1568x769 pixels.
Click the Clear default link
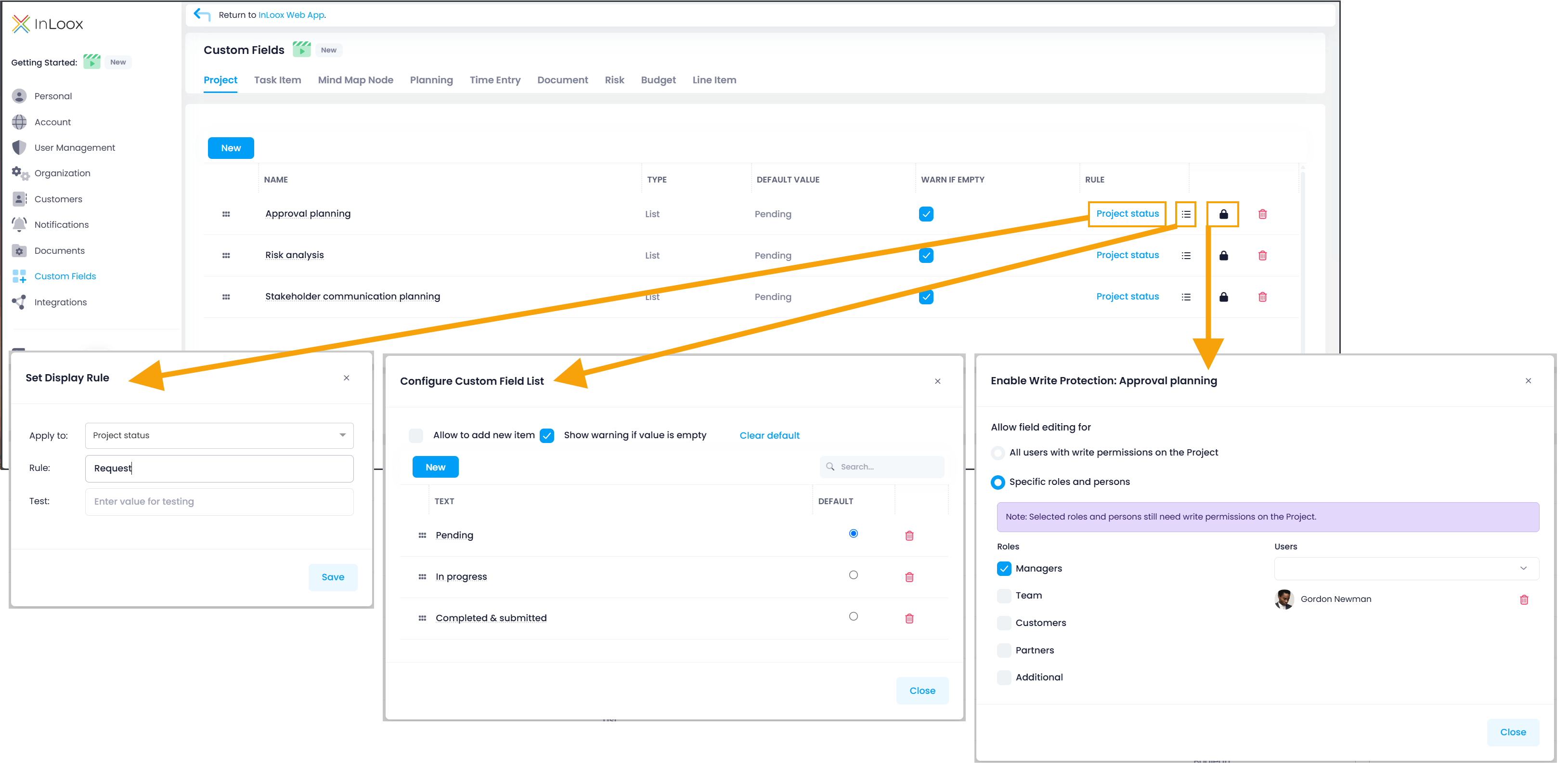[x=769, y=435]
